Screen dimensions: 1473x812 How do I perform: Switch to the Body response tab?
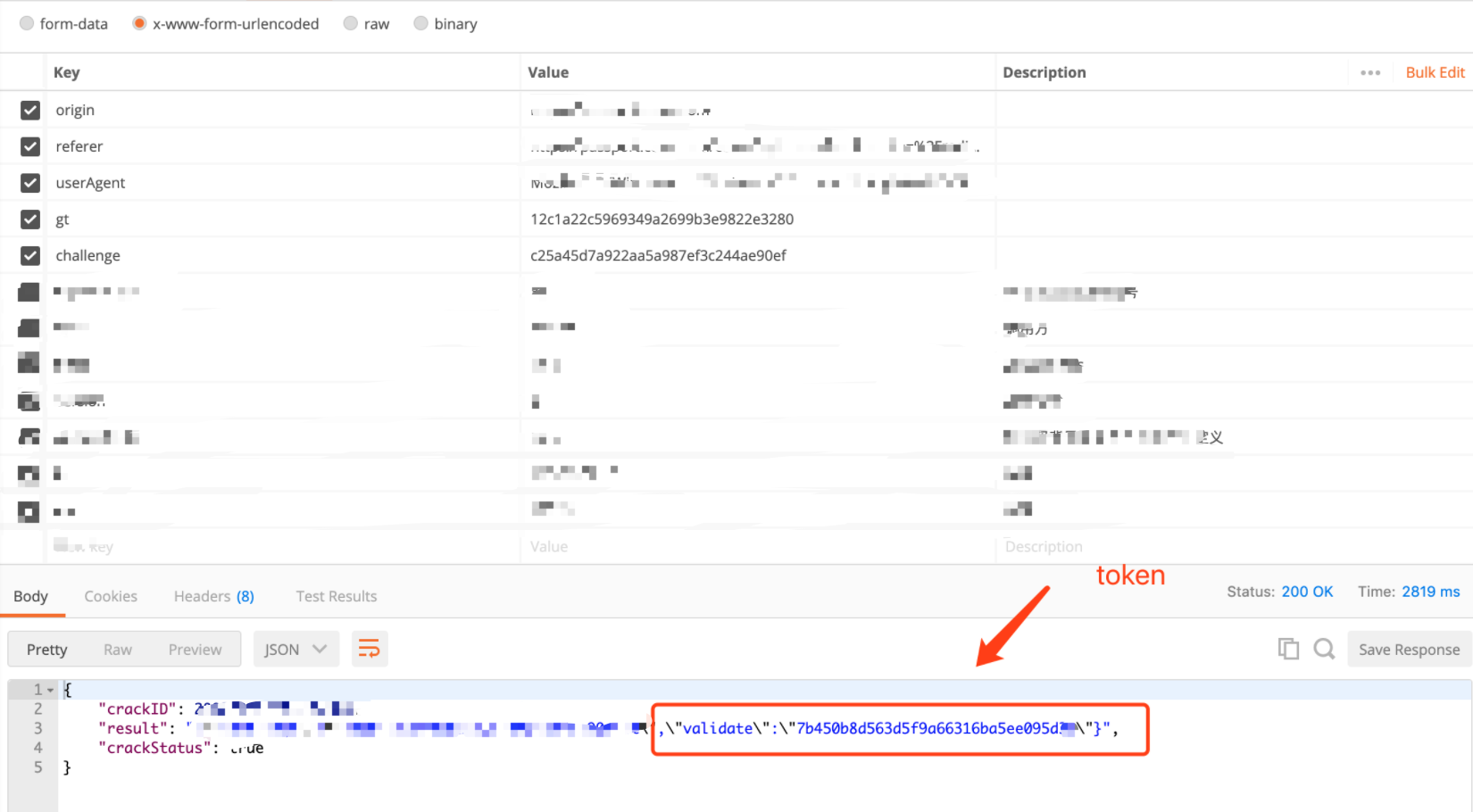coord(31,596)
